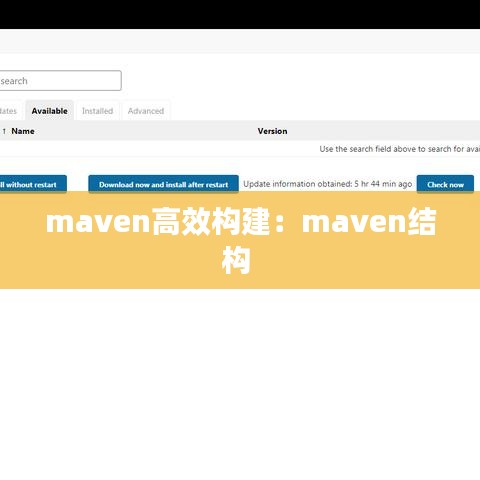Click the Check now button
The image size is (480, 480).
tap(445, 184)
